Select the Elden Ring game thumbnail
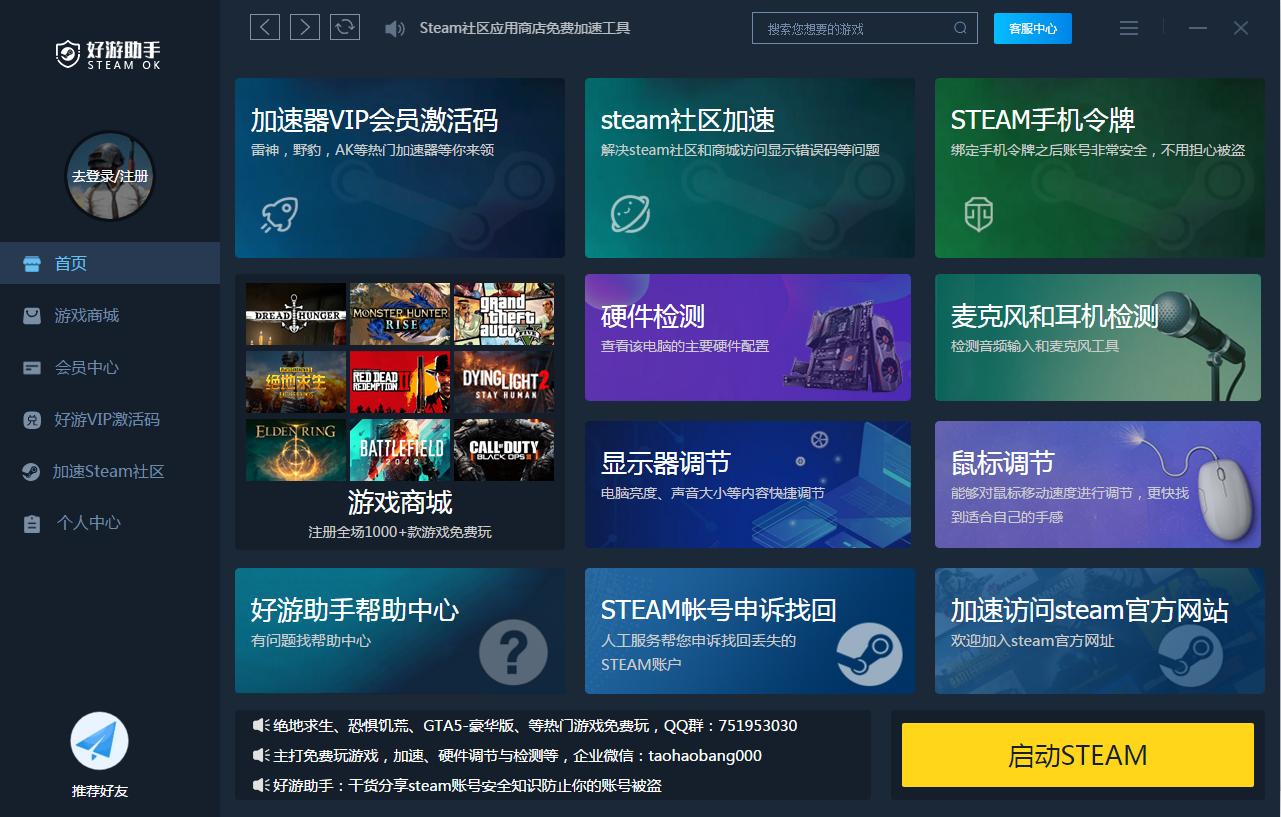This screenshot has height=817, width=1281. pos(295,450)
